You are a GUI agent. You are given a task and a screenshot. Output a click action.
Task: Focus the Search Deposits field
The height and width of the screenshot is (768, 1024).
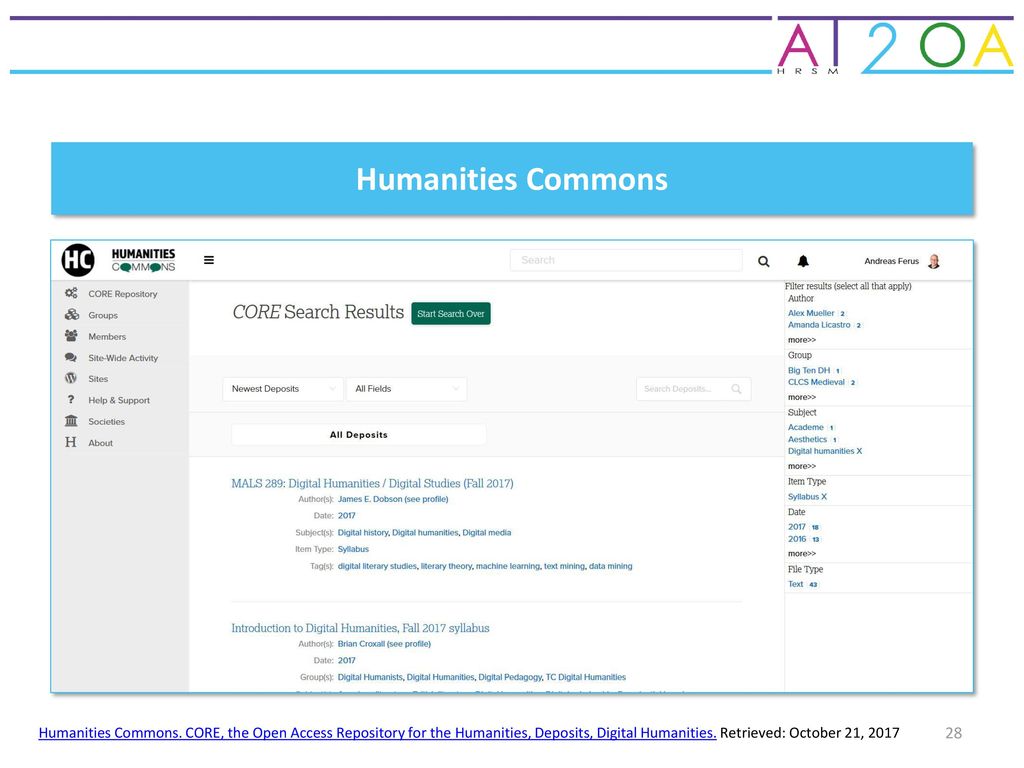click(694, 389)
